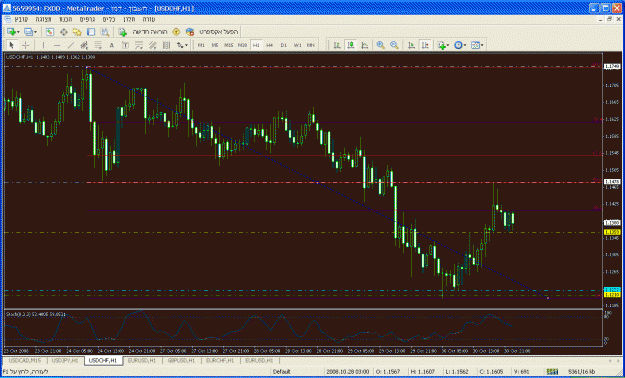Select the Fibonacci retracement tool
625x378 pixels.
pos(98,45)
